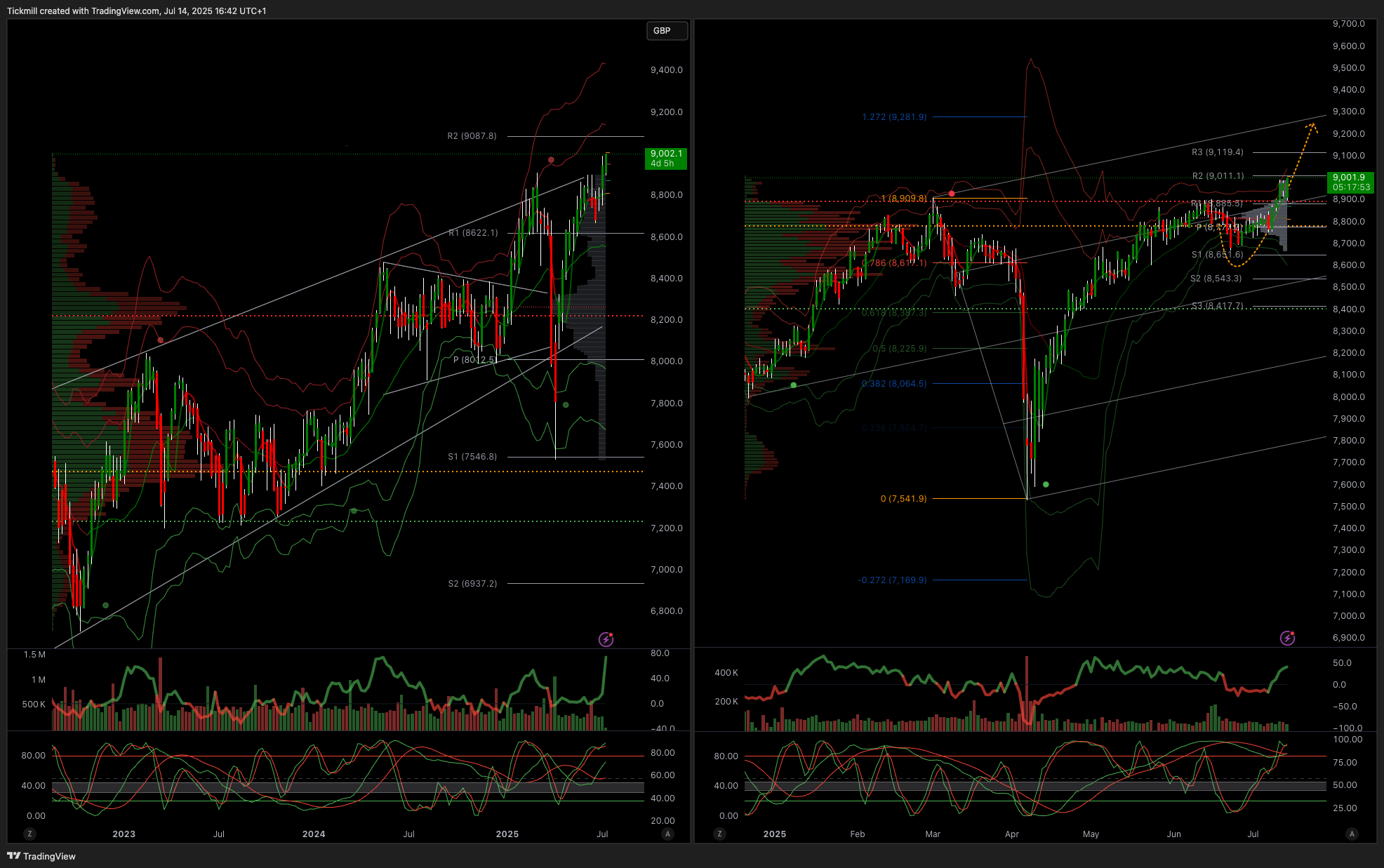Click the Feb label on right time axis
Screen dimensions: 1384x868
(x=857, y=834)
